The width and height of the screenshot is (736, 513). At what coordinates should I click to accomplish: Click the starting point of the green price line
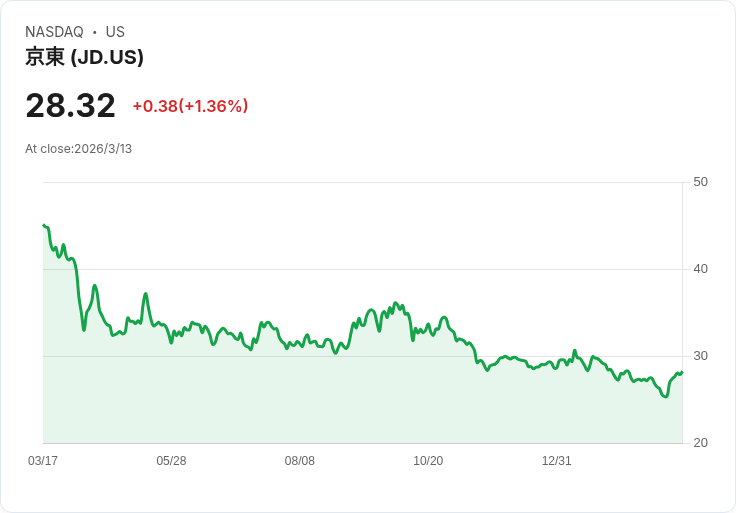(44, 225)
